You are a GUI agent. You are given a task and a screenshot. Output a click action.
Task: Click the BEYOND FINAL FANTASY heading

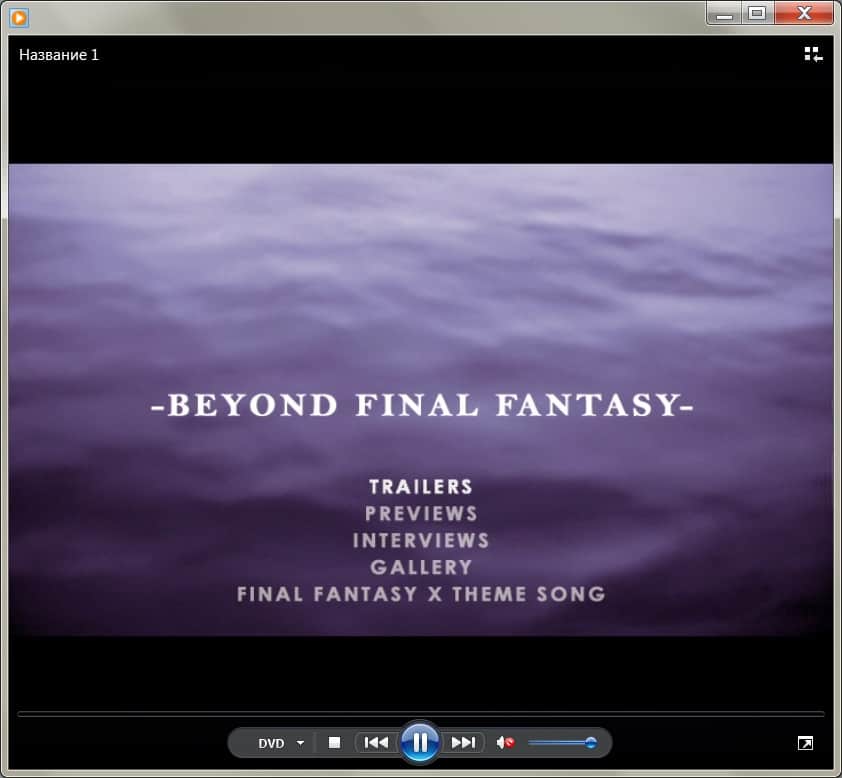tap(422, 404)
